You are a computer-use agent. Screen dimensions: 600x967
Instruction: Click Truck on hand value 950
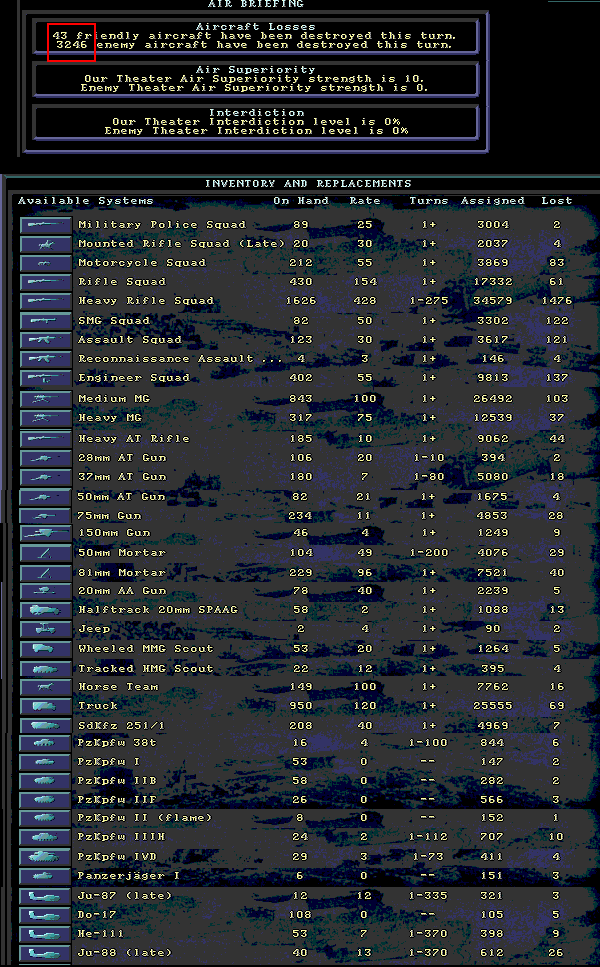(301, 706)
